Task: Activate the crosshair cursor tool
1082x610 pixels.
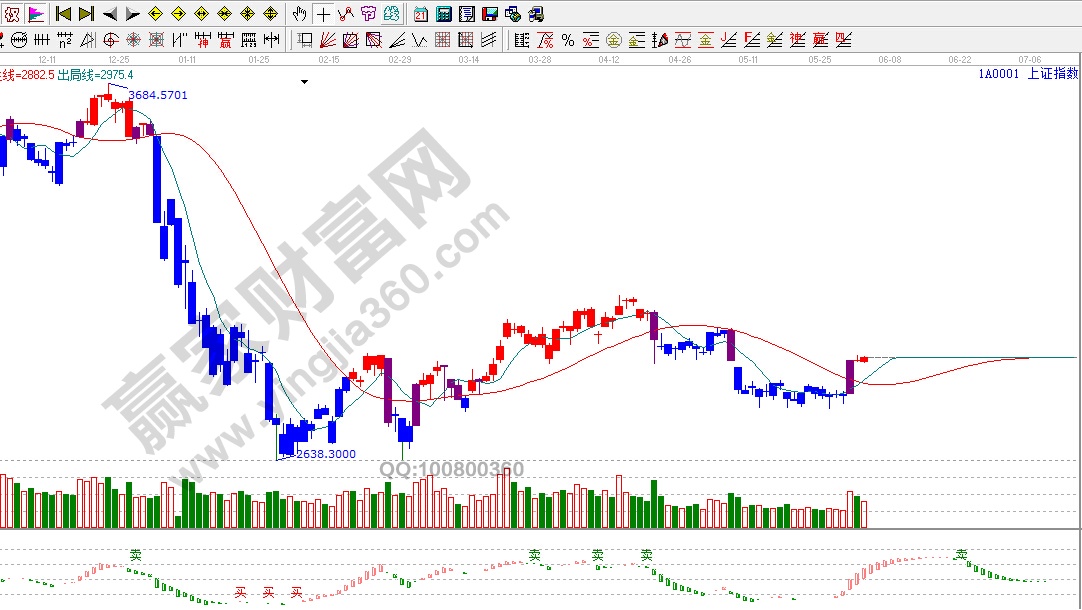Action: tap(322, 14)
